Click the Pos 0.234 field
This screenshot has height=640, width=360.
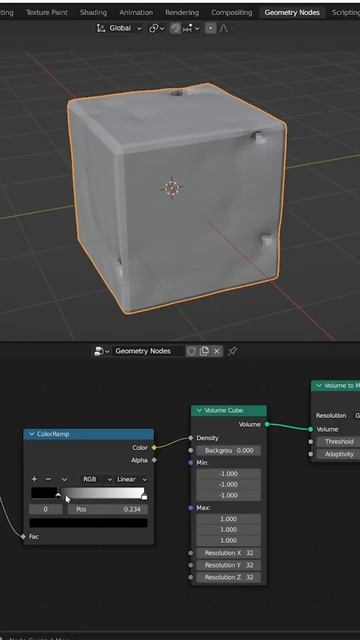(x=108, y=509)
